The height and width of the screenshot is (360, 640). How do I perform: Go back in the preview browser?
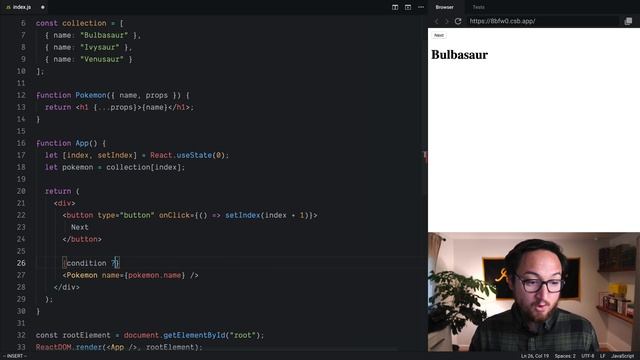coord(436,21)
